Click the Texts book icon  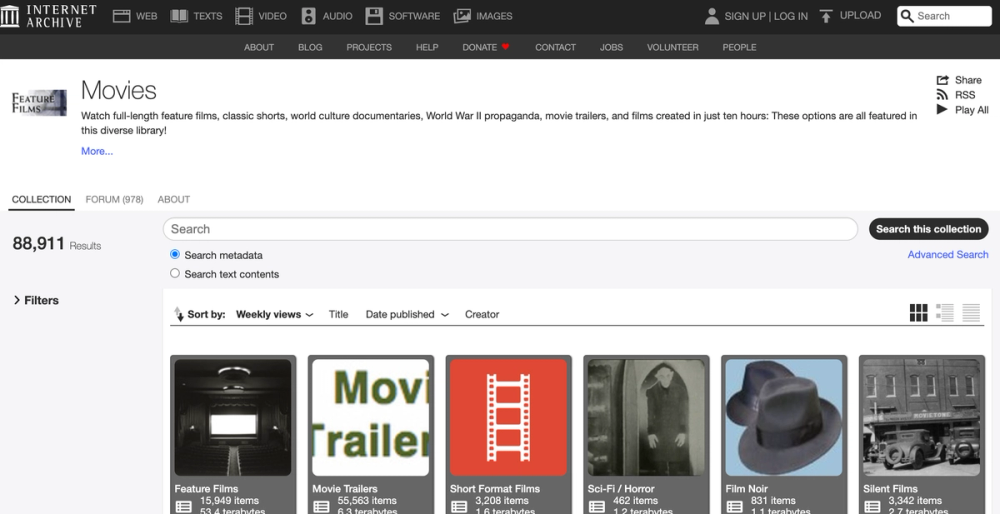pos(179,16)
